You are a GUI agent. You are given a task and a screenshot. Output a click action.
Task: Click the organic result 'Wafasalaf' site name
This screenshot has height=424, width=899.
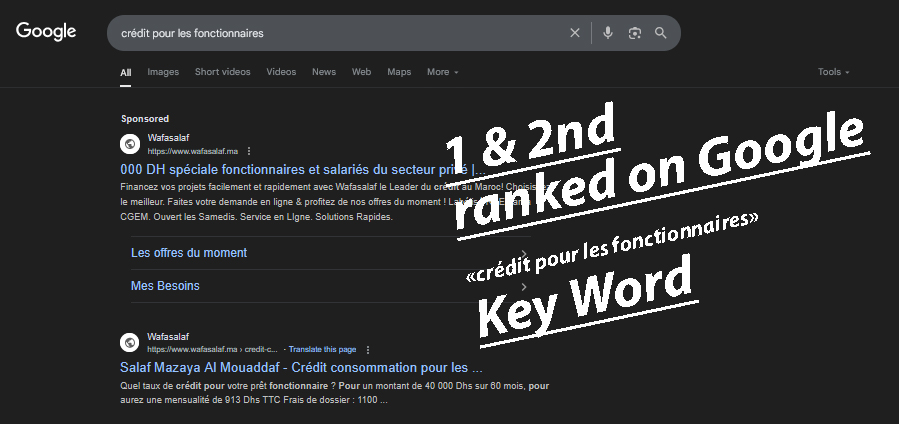tap(168, 337)
